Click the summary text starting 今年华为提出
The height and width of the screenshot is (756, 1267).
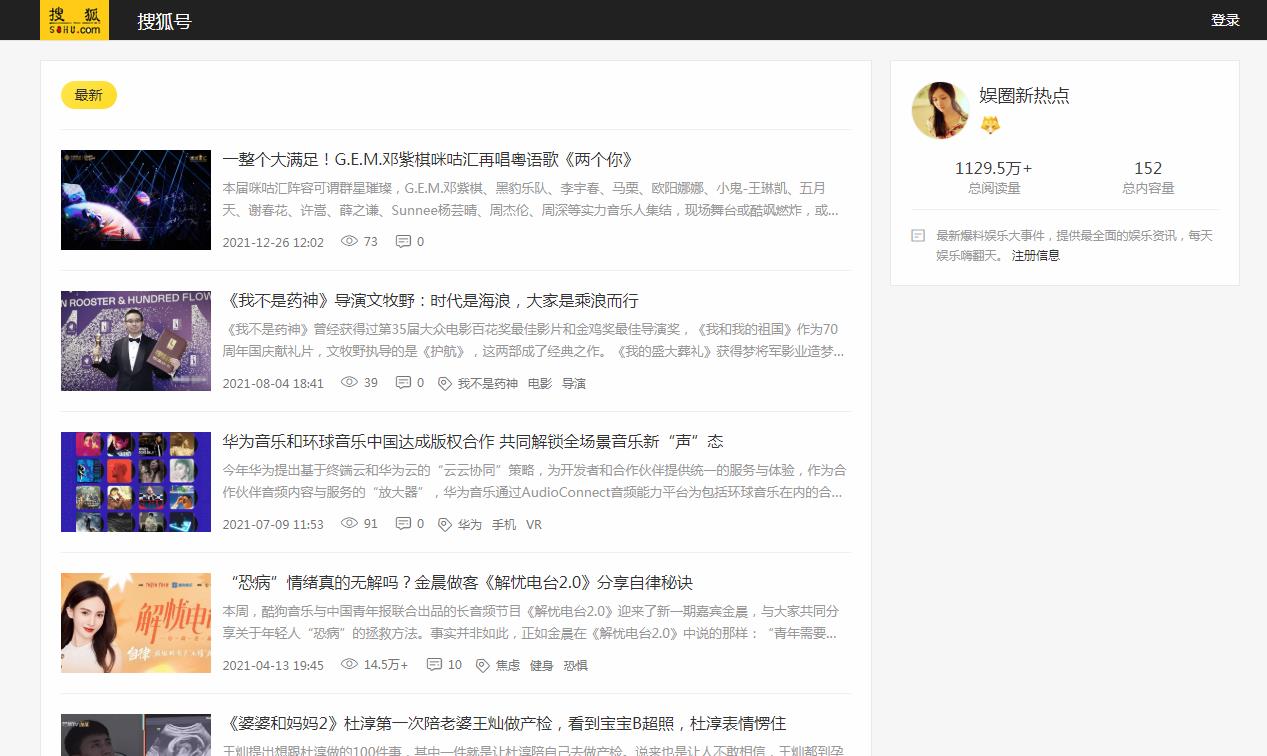[534, 481]
